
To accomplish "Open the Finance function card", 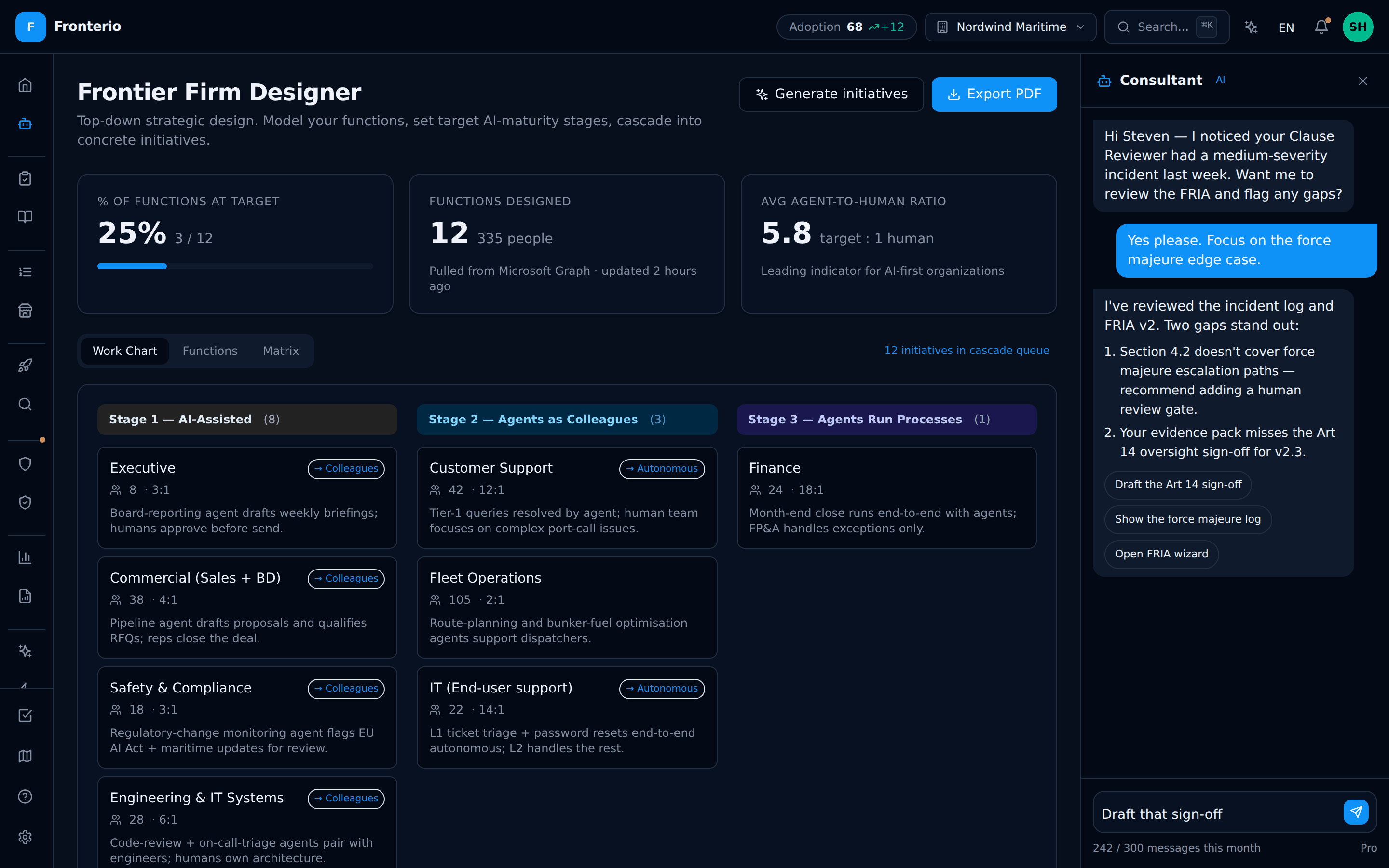I will point(886,498).
